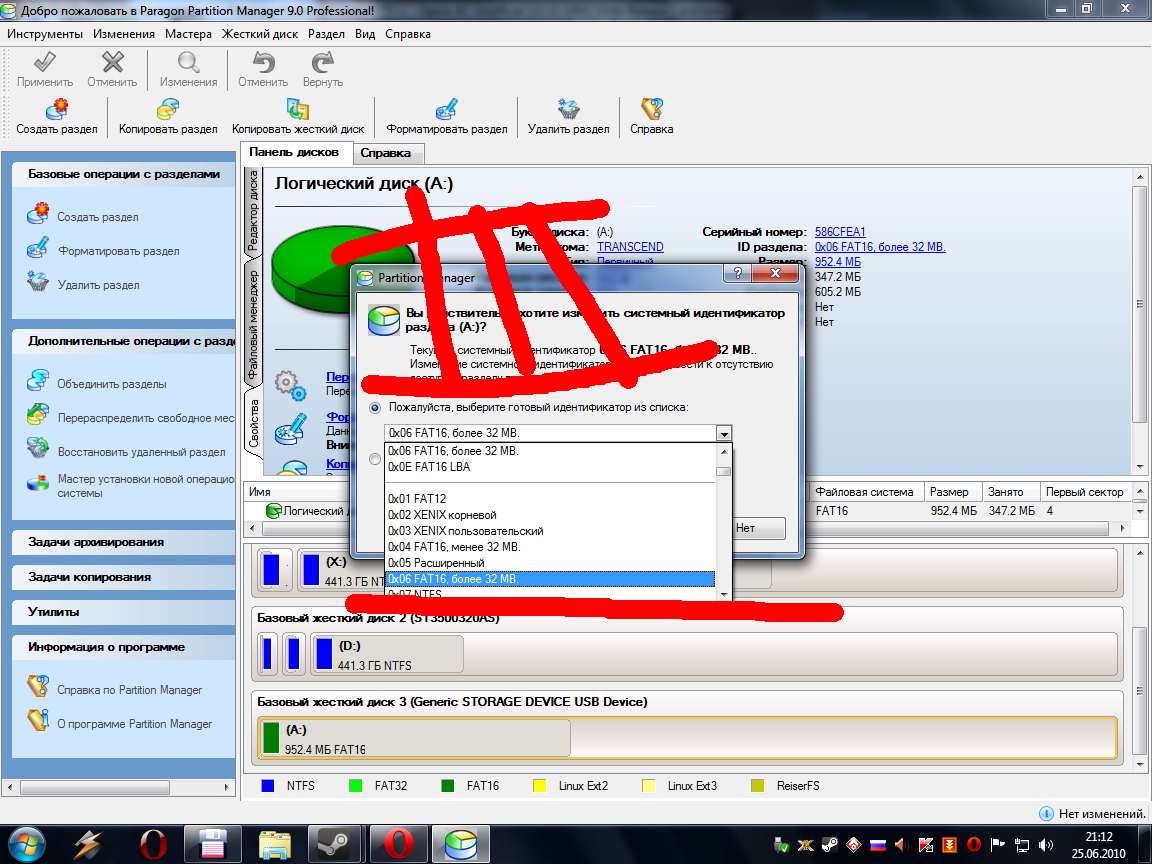
Task: Click Форматировать раздел in the sidebar
Action: tap(118, 251)
